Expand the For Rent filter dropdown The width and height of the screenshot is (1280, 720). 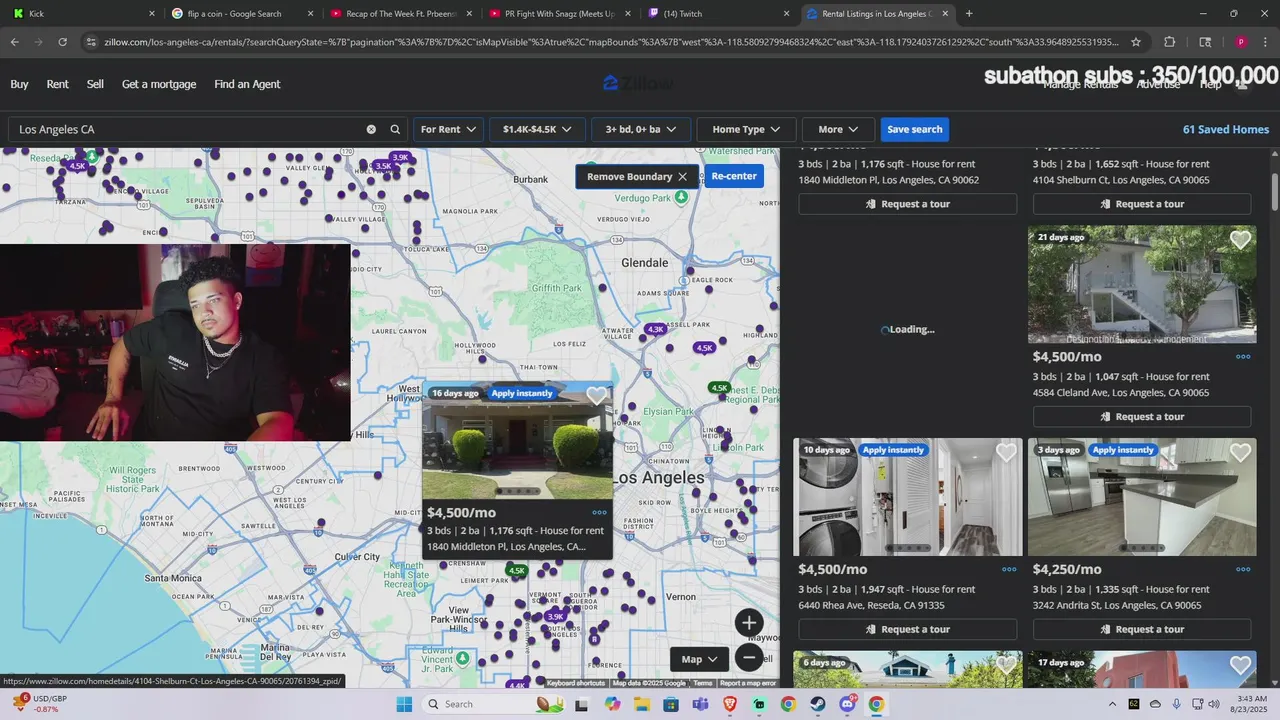point(448,129)
